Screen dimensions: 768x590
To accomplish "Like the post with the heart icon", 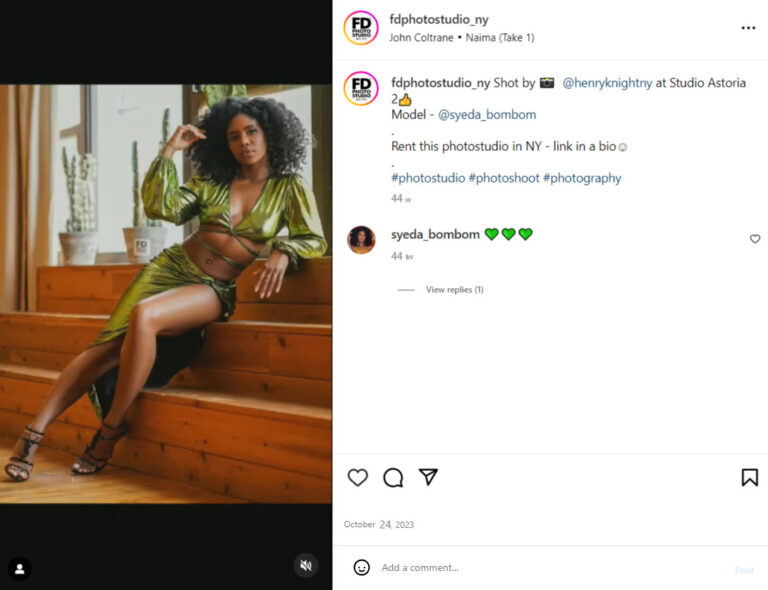I will pyautogui.click(x=357, y=478).
